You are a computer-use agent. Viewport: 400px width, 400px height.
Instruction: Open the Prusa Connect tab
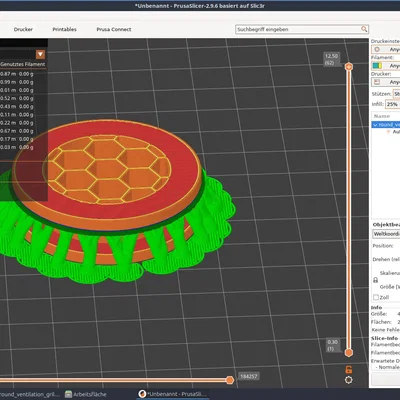(x=114, y=29)
